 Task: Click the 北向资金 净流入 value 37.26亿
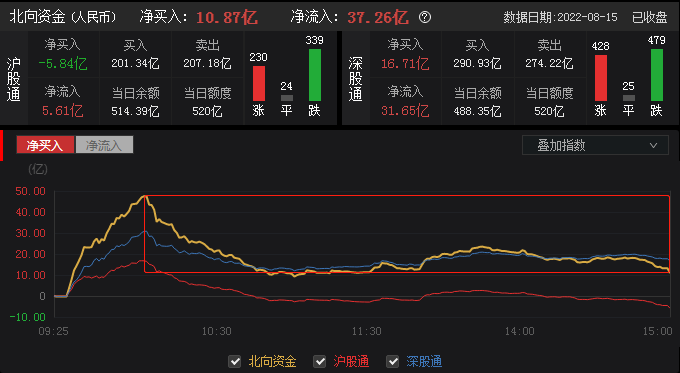point(377,18)
